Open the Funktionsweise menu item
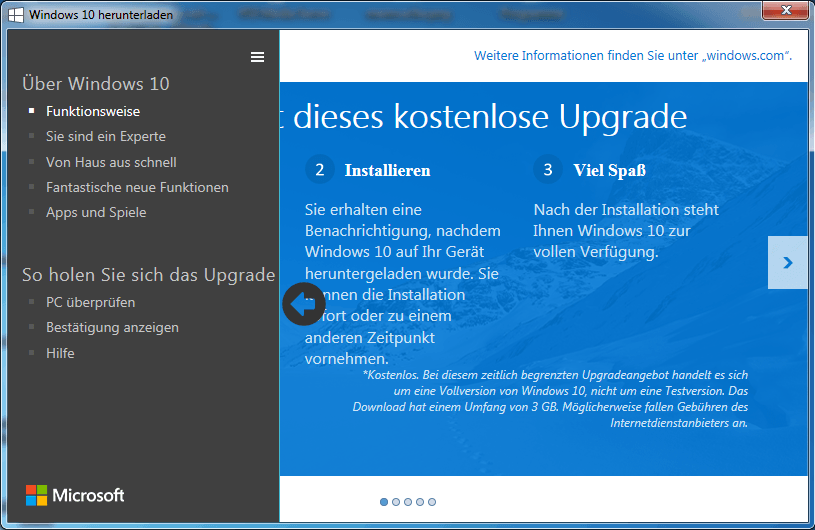 pyautogui.click(x=93, y=111)
